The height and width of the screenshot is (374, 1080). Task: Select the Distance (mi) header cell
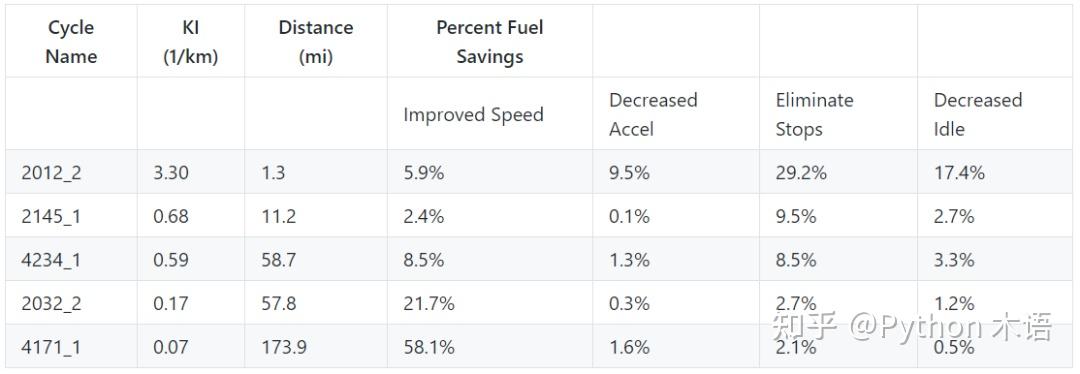tap(315, 41)
